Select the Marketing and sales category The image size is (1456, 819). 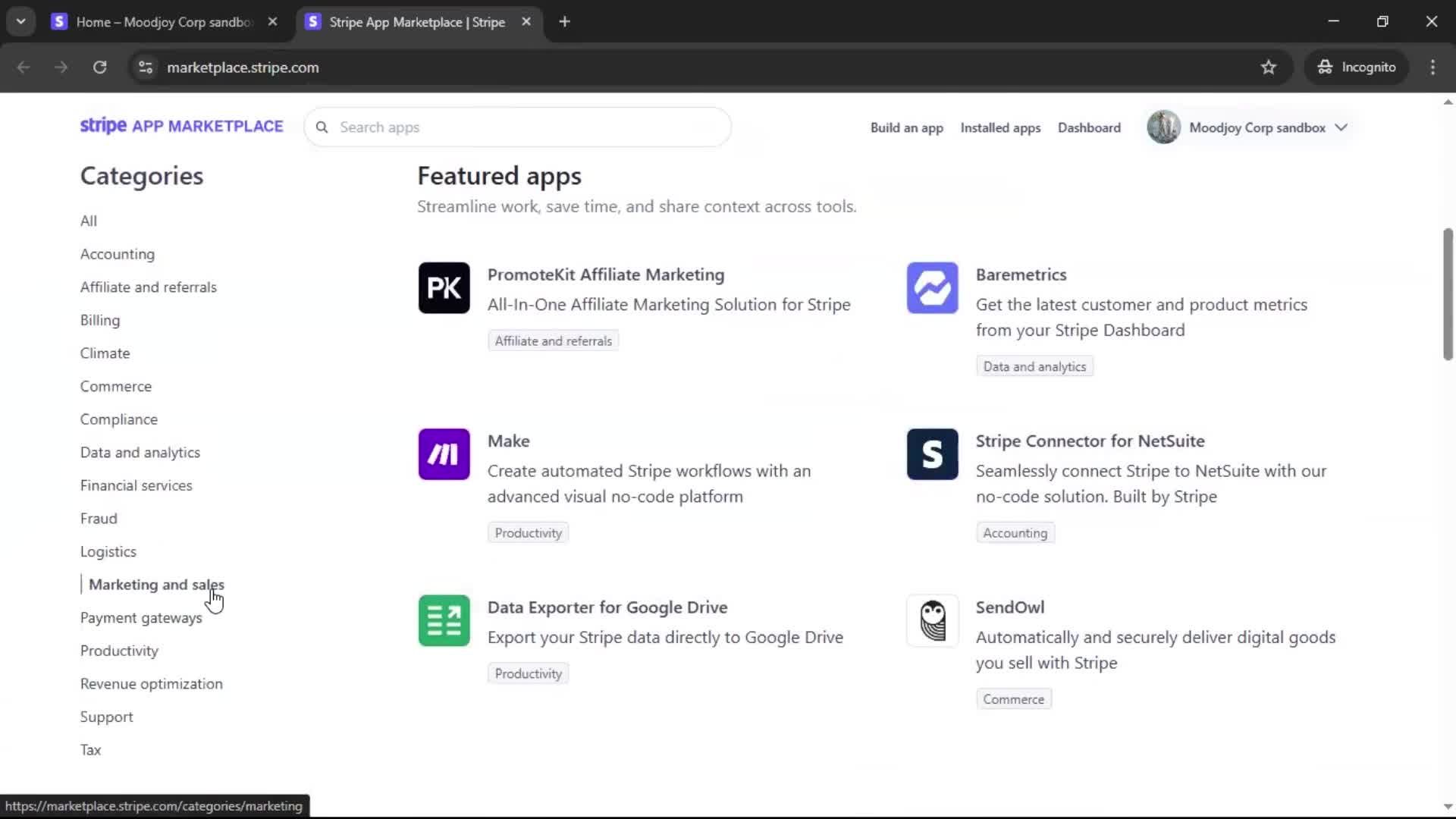coord(156,585)
